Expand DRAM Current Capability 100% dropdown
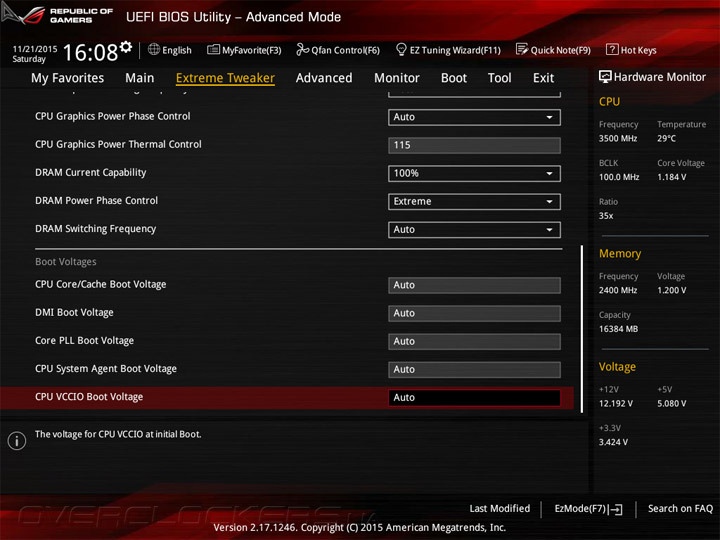The height and width of the screenshot is (540, 720). 474,174
